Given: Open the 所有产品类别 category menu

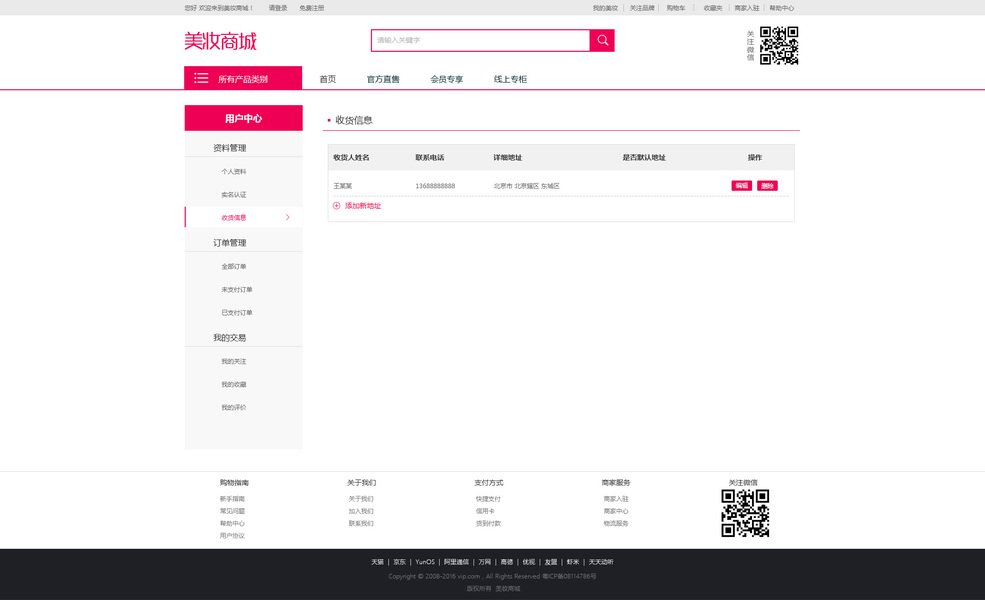Looking at the screenshot, I should [243, 78].
